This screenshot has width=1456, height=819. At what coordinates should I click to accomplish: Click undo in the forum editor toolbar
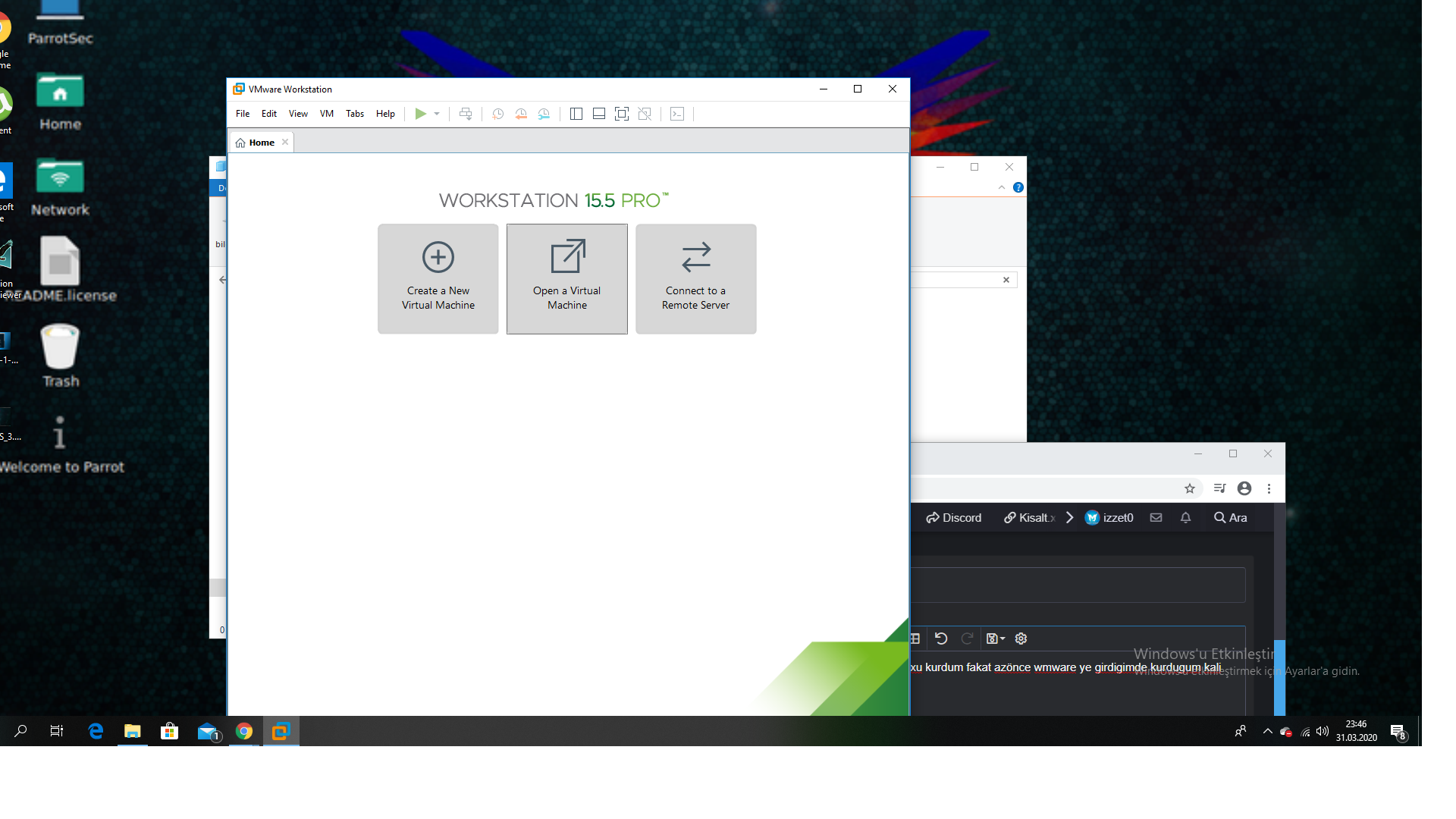click(x=941, y=639)
